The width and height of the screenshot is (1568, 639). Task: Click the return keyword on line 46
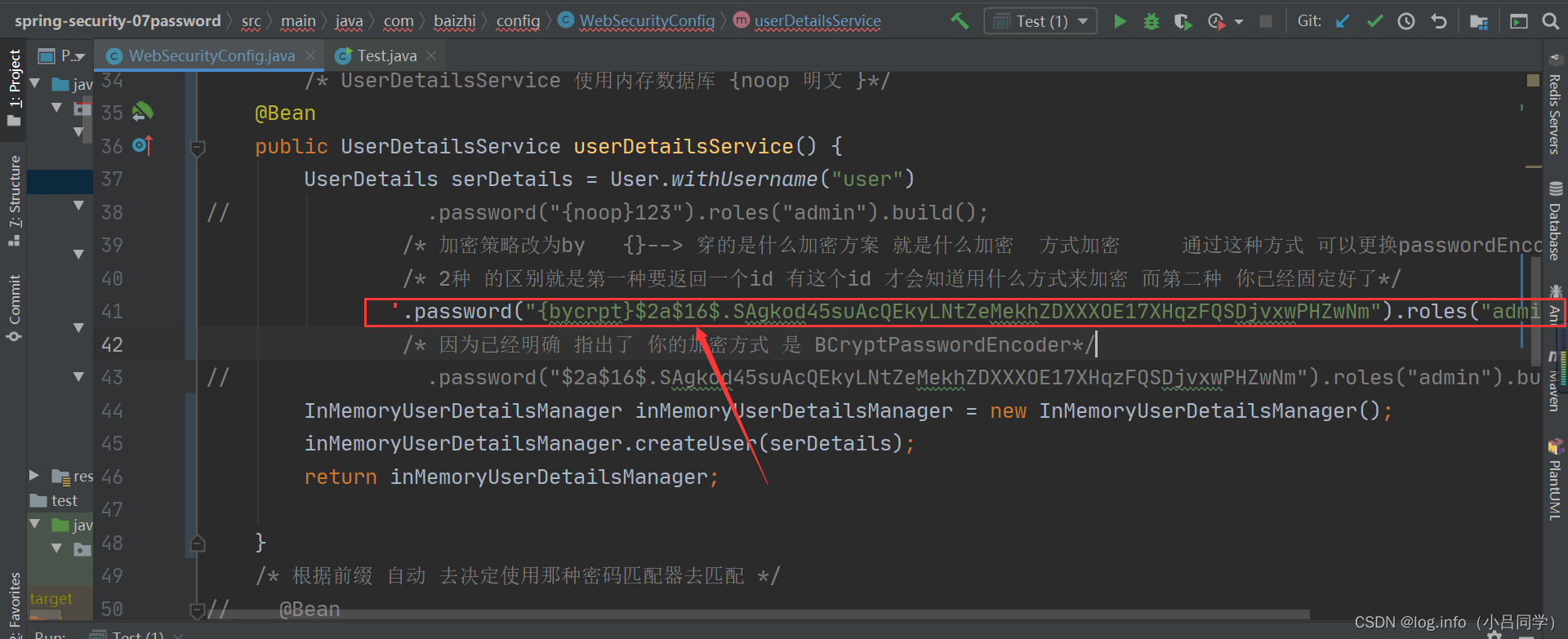[x=341, y=477]
